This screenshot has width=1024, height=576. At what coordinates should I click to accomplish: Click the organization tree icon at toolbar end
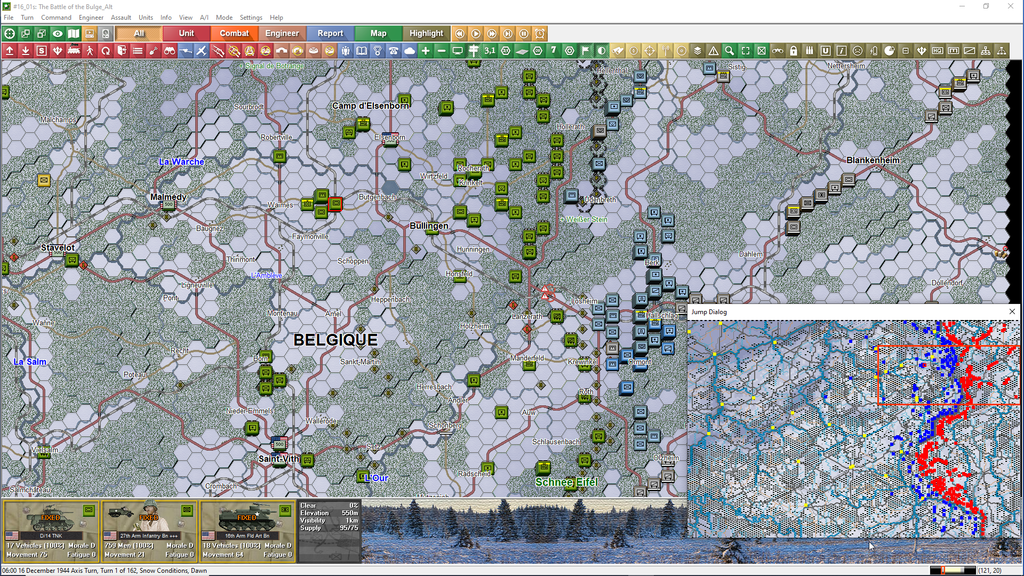tap(1001, 50)
